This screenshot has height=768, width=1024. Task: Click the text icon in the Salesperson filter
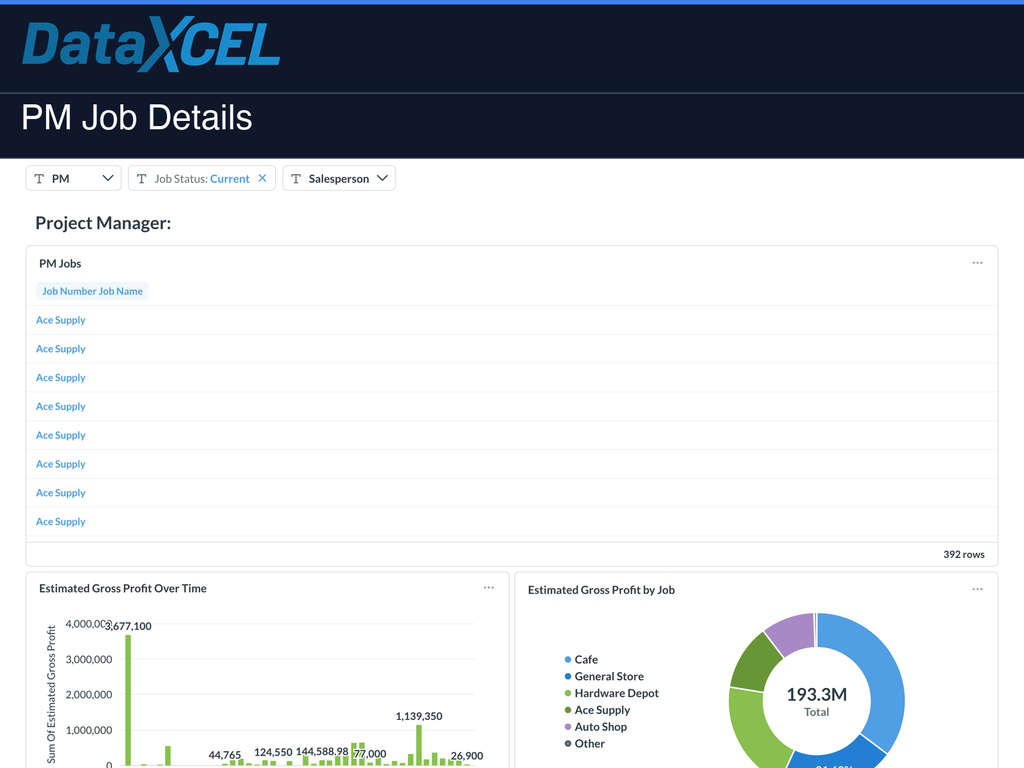296,179
